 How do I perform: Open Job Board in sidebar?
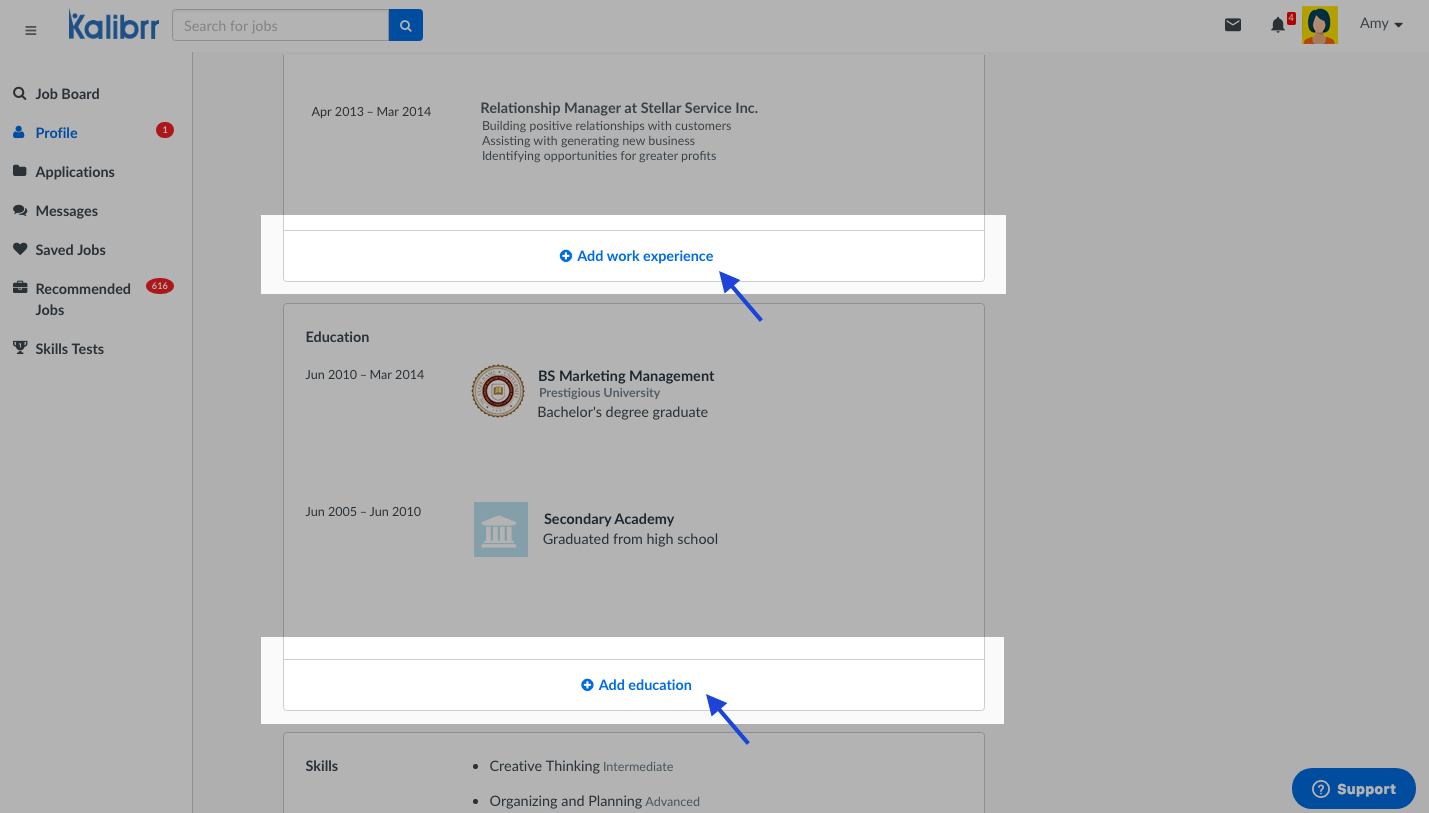66,94
